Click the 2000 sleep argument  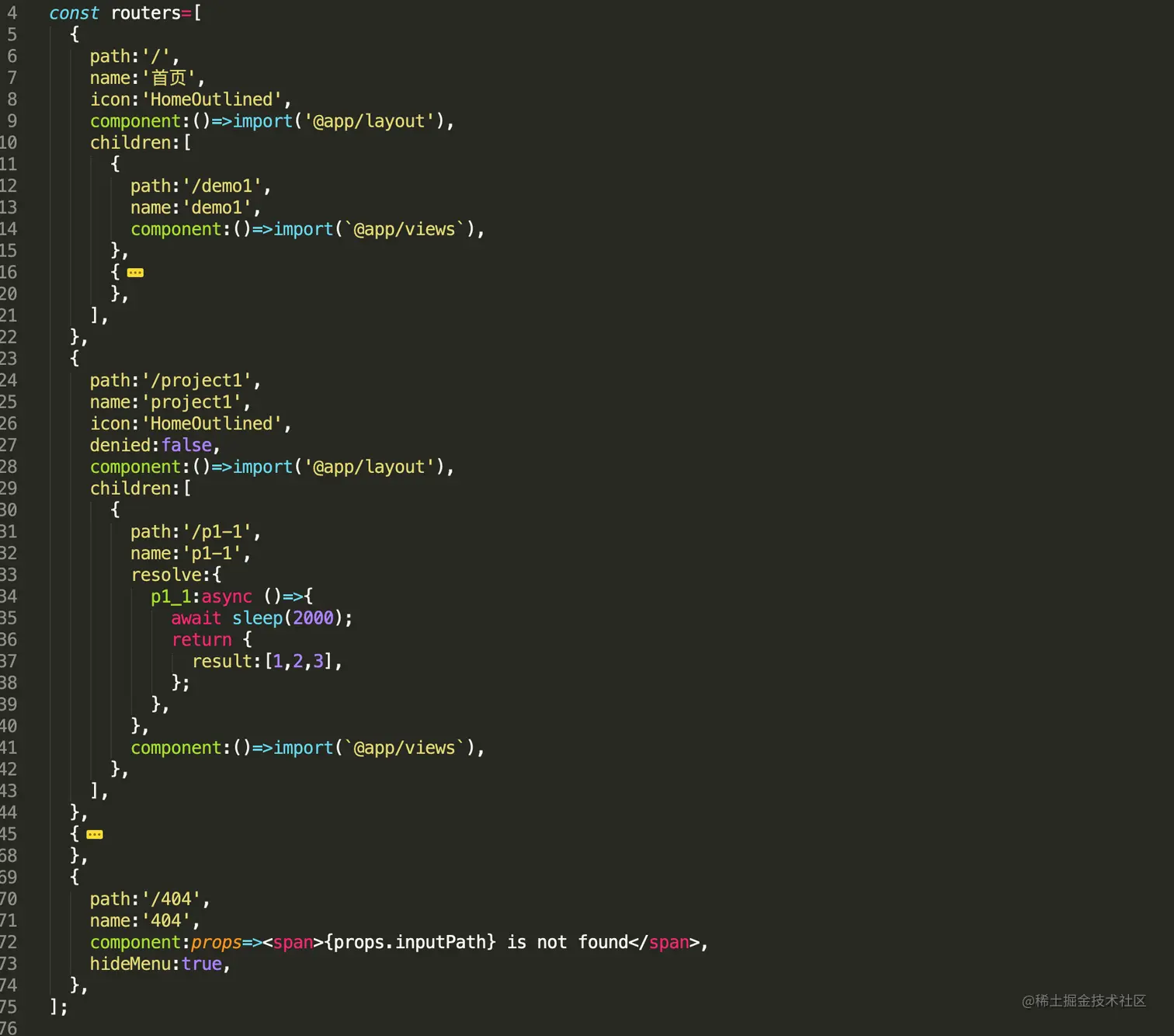point(313,618)
